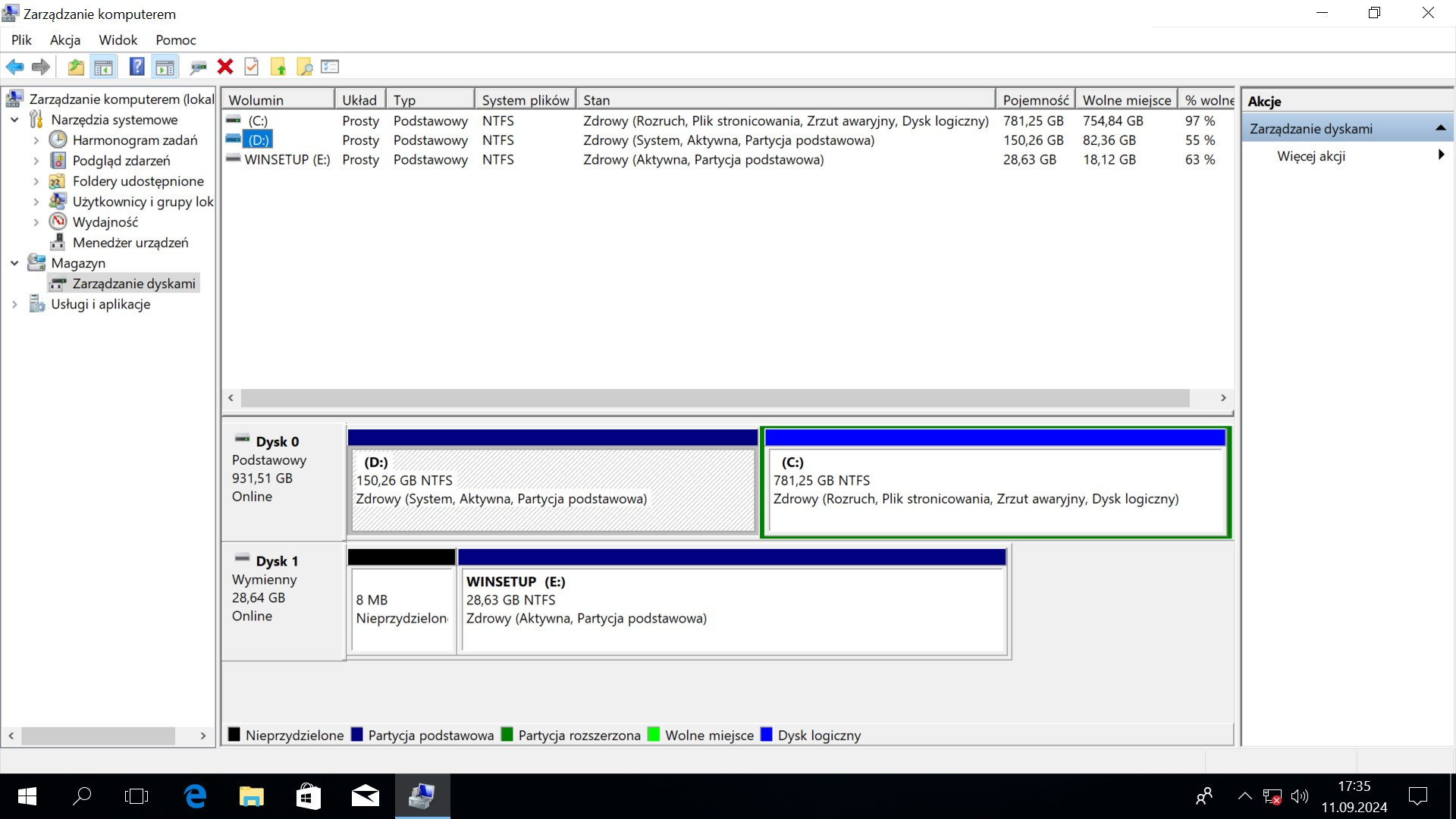
Task: Click the Partycja podstawowa color legend swatch
Action: (x=357, y=734)
